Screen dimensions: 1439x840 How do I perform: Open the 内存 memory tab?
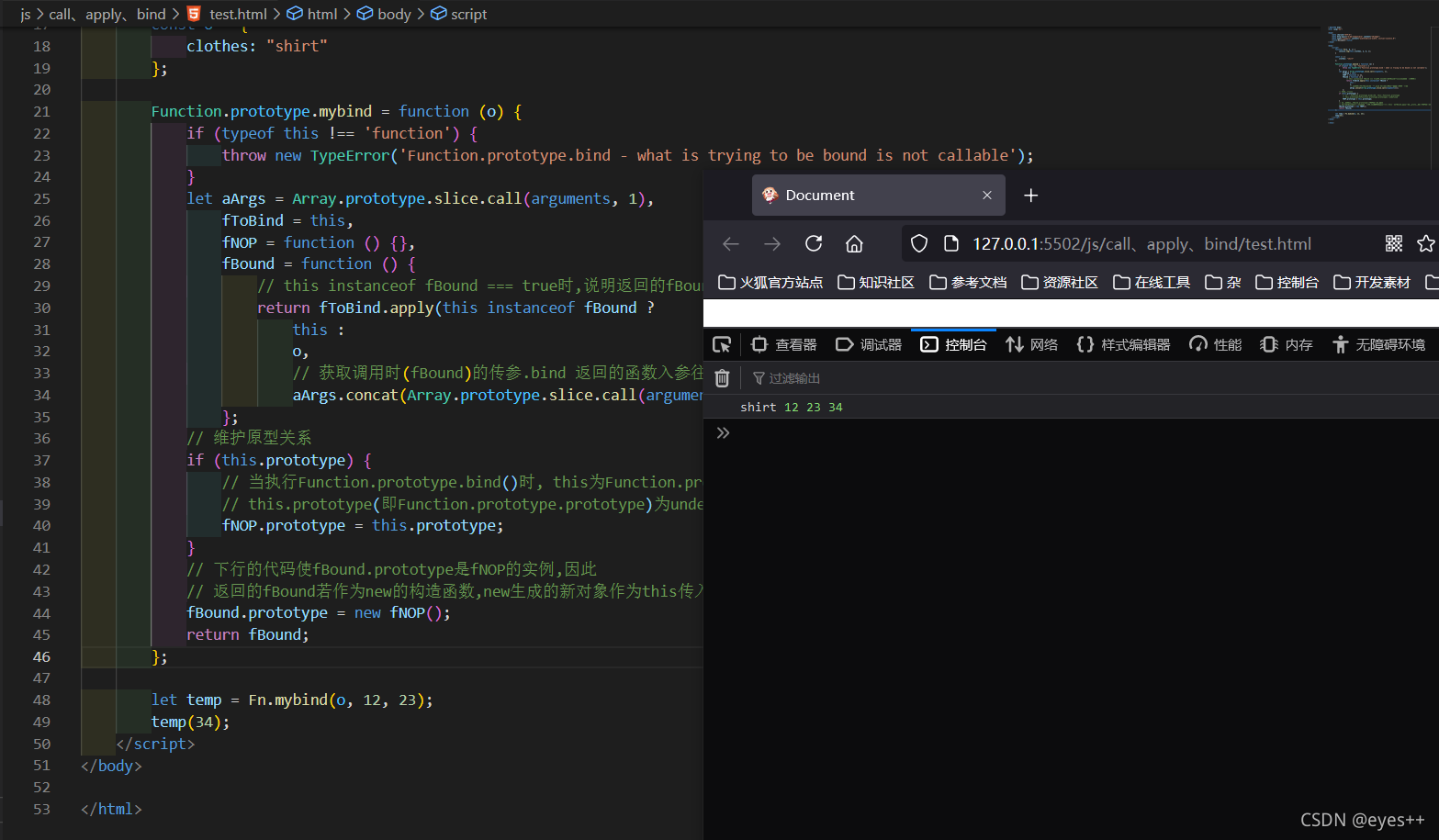point(1287,344)
